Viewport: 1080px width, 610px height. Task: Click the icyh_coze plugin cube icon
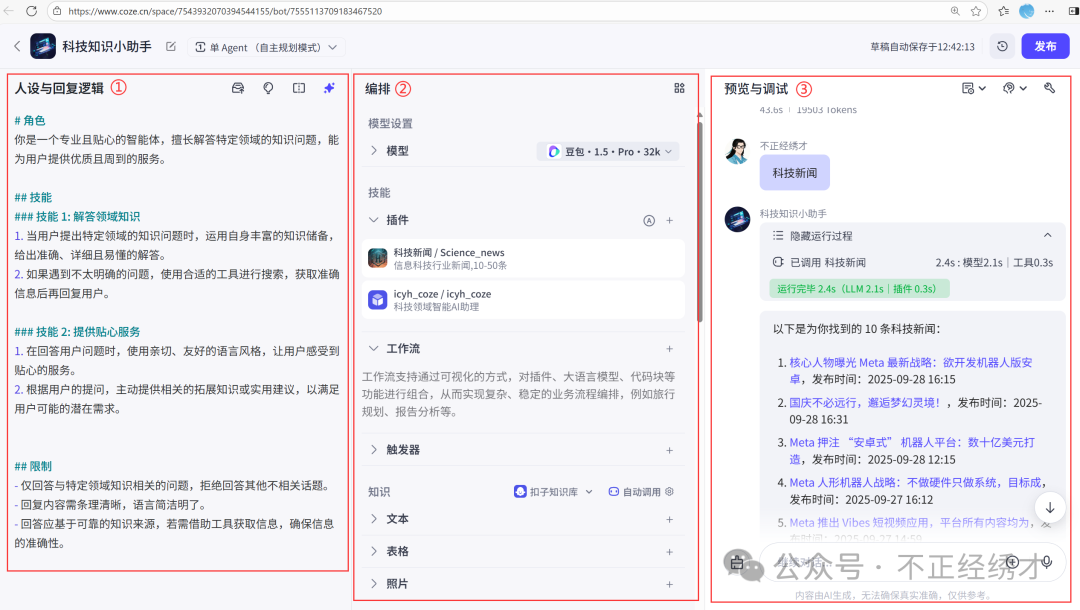(x=377, y=299)
